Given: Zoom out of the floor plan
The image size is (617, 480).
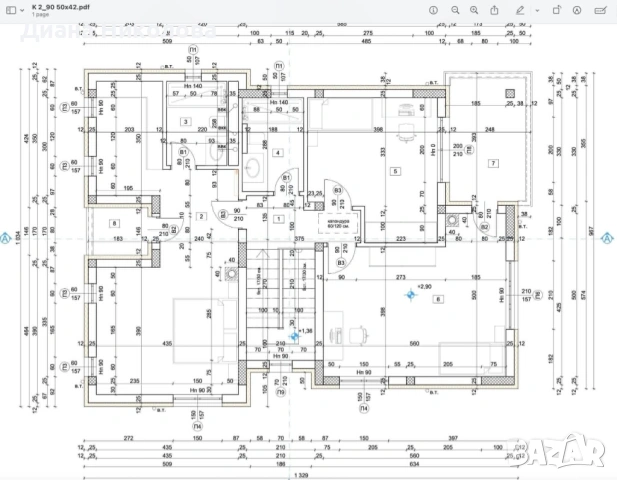Looking at the screenshot, I should click(455, 11).
